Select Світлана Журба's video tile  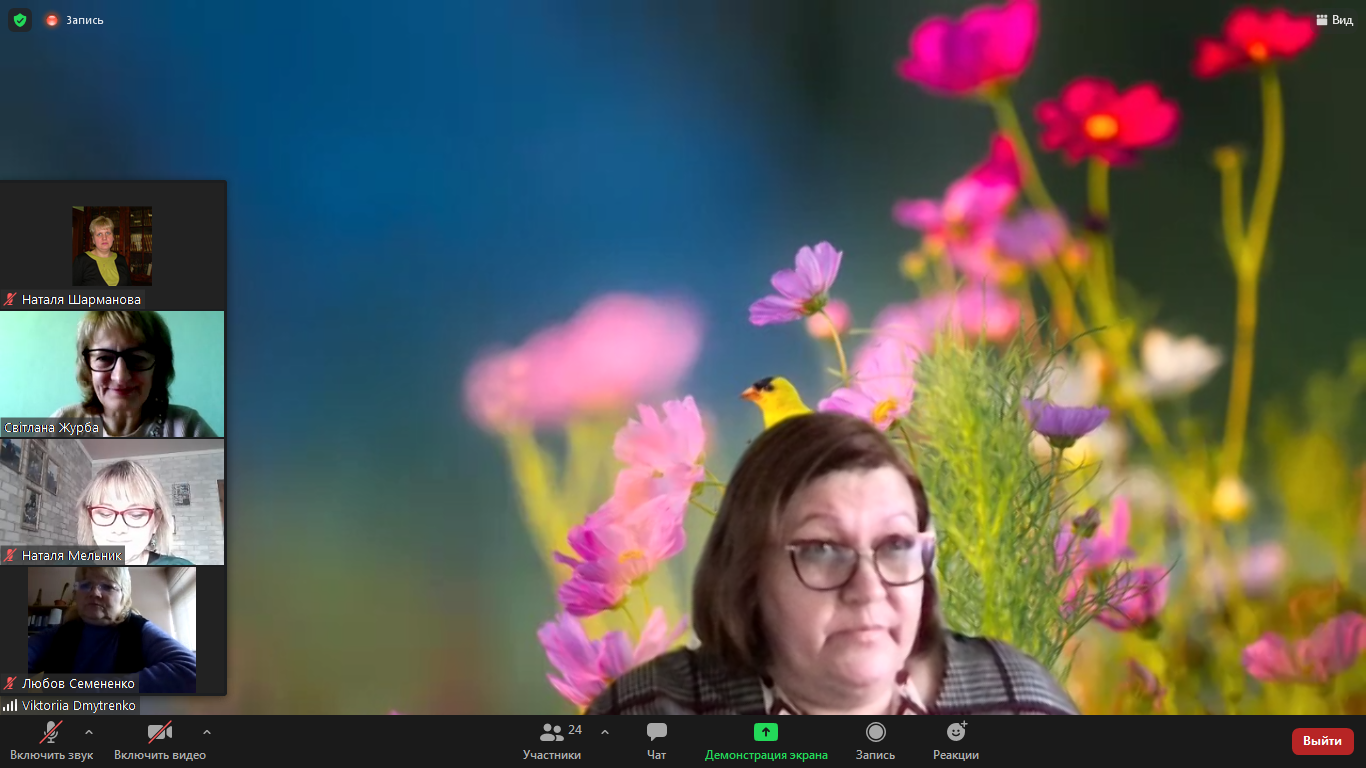pos(112,372)
